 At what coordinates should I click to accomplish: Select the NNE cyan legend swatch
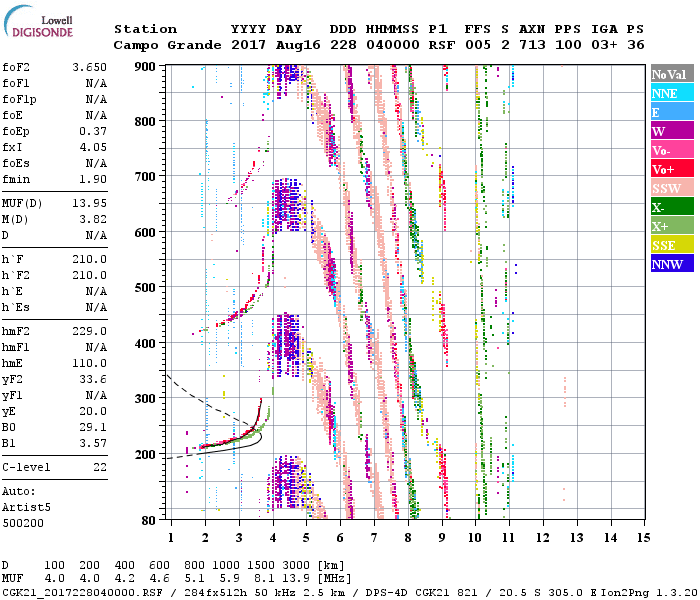pos(672,93)
